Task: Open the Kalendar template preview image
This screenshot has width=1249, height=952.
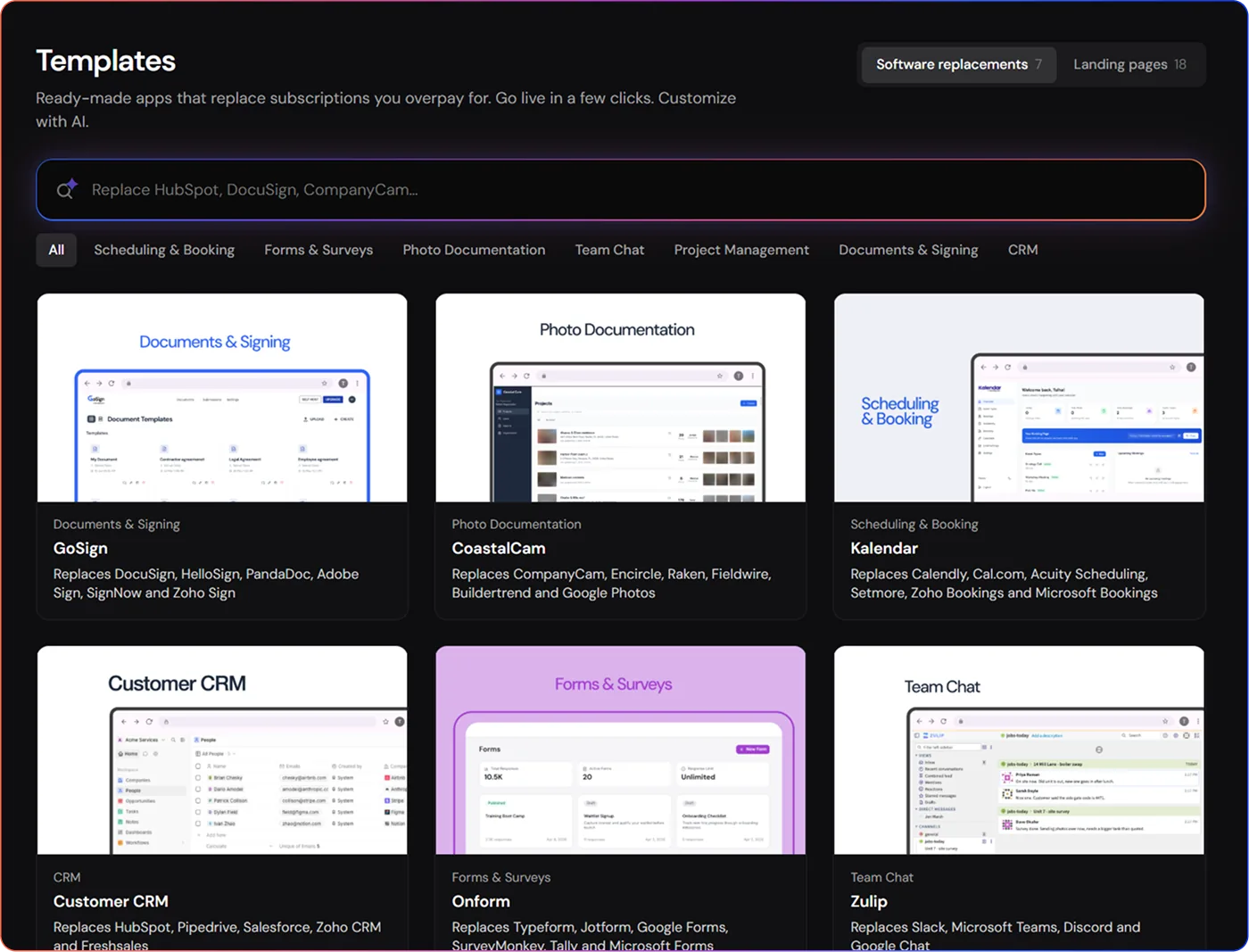Action: click(x=1019, y=398)
